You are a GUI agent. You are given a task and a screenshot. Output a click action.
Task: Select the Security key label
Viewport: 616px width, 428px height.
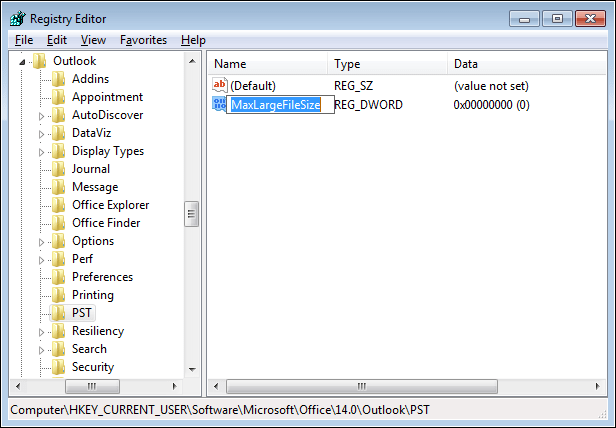pos(93,367)
